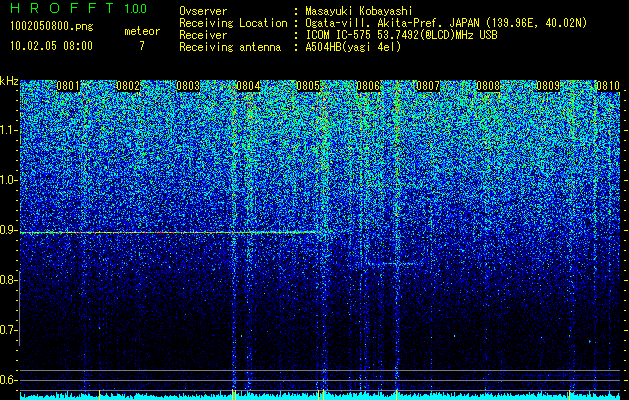Click the 0.7 frequency axis label

8,330
